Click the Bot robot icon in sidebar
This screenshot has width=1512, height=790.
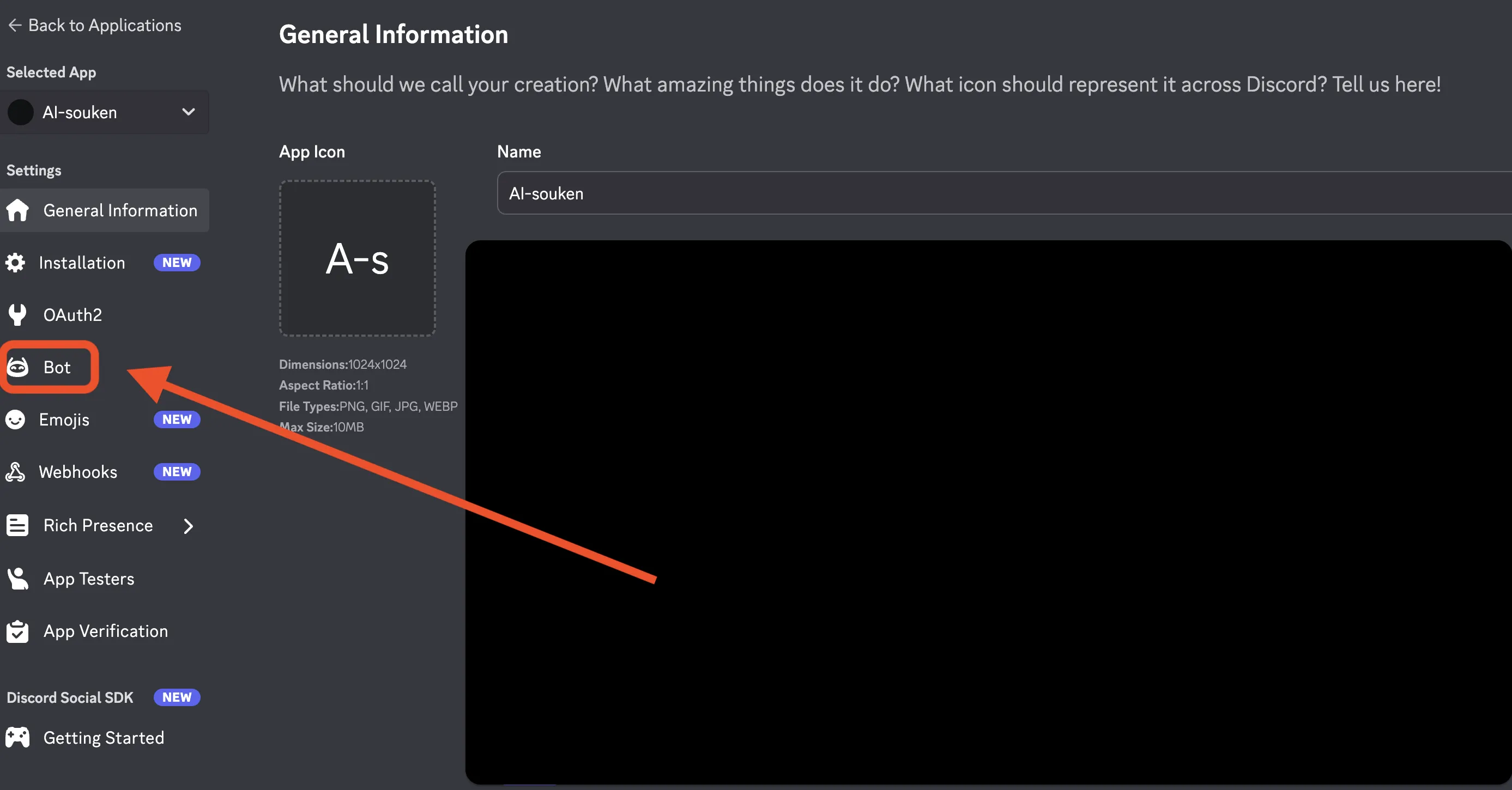pyautogui.click(x=17, y=367)
